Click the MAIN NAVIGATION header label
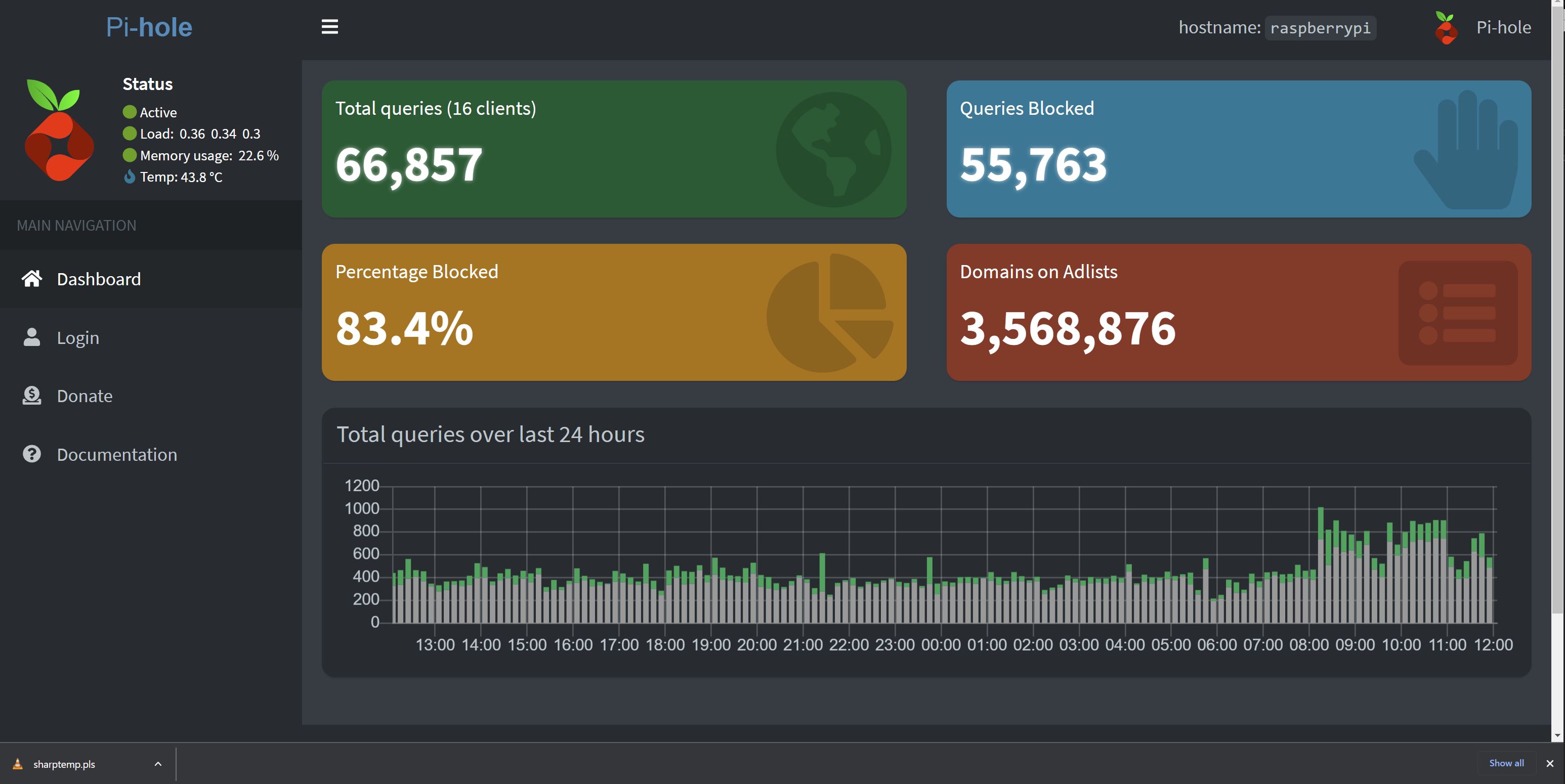The width and height of the screenshot is (1565, 784). tap(76, 225)
